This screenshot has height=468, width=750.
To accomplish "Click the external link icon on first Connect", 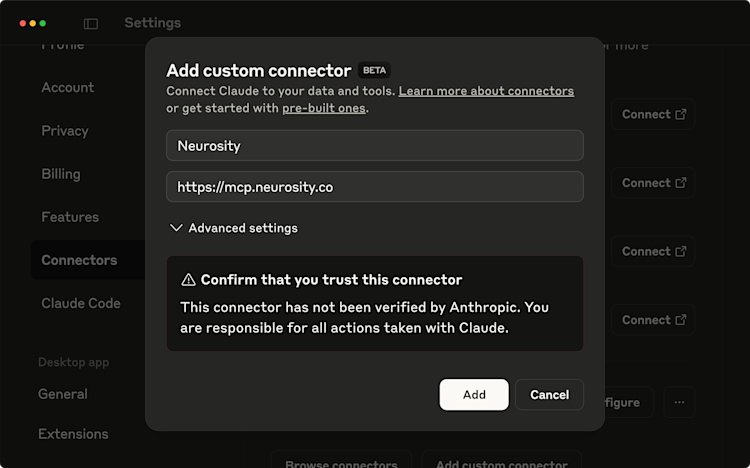I will point(681,114).
